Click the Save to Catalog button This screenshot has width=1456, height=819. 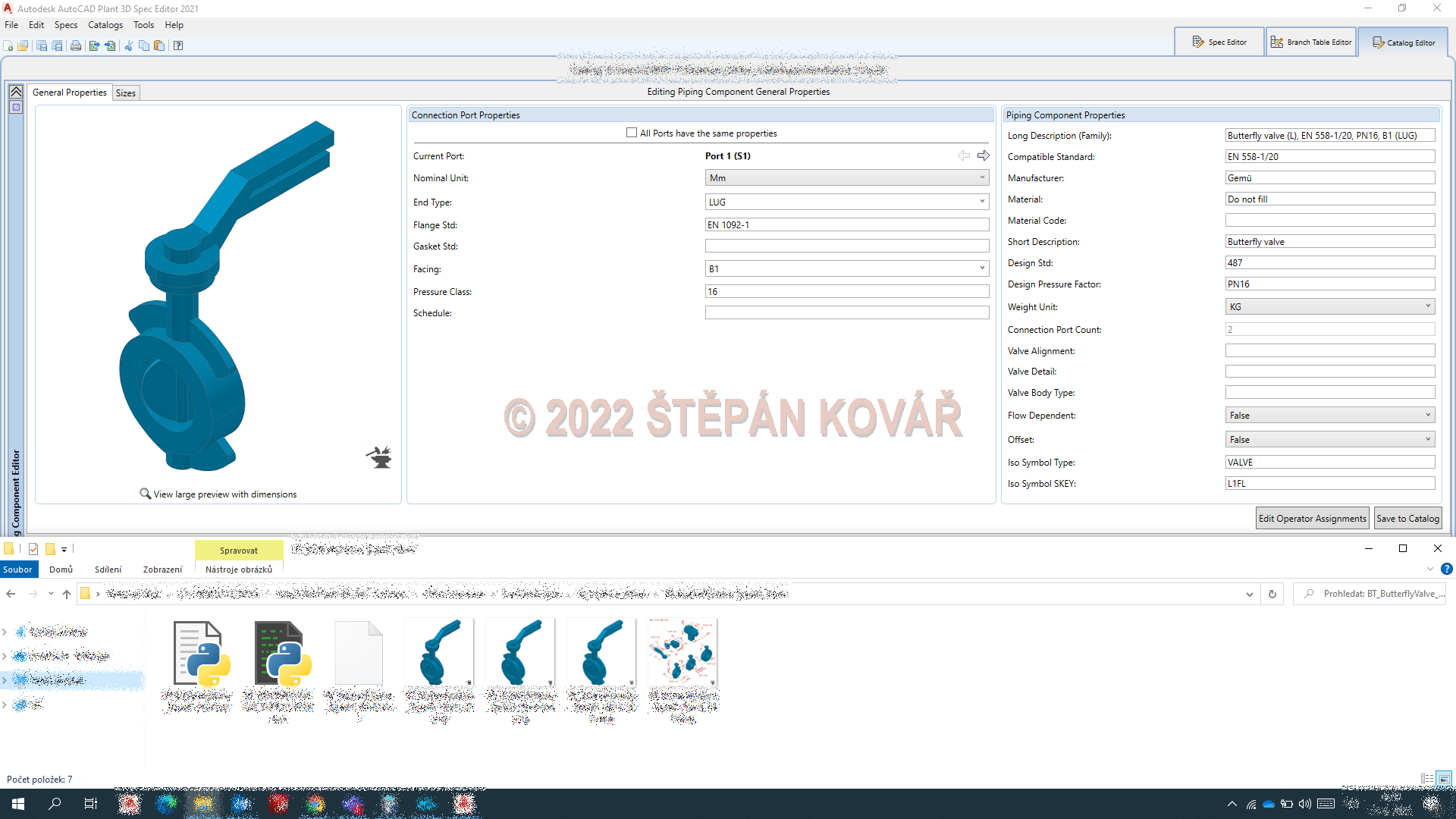[1407, 519]
